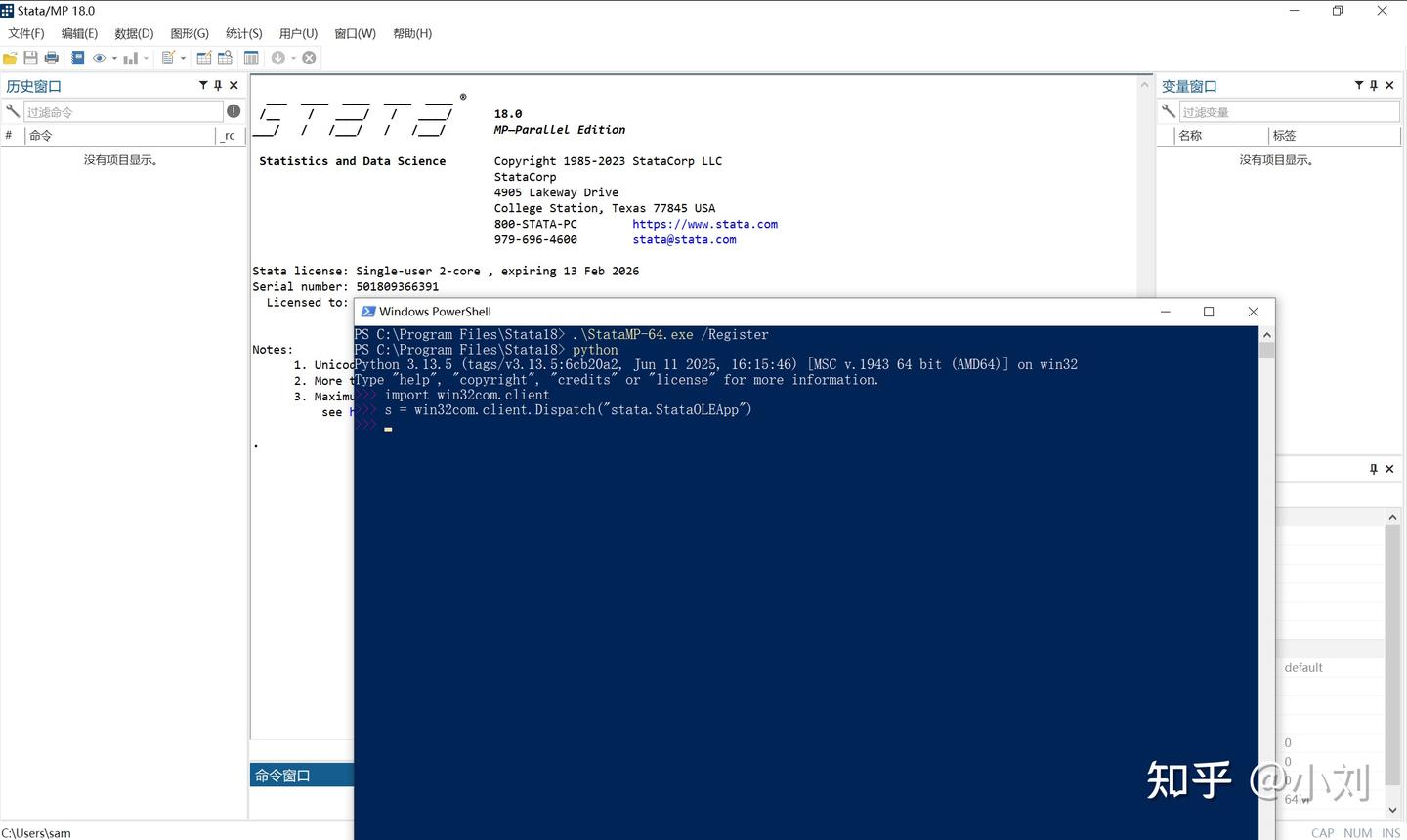Click the results window scroll-up arrow
This screenshot has width=1407, height=840.
click(x=1144, y=85)
